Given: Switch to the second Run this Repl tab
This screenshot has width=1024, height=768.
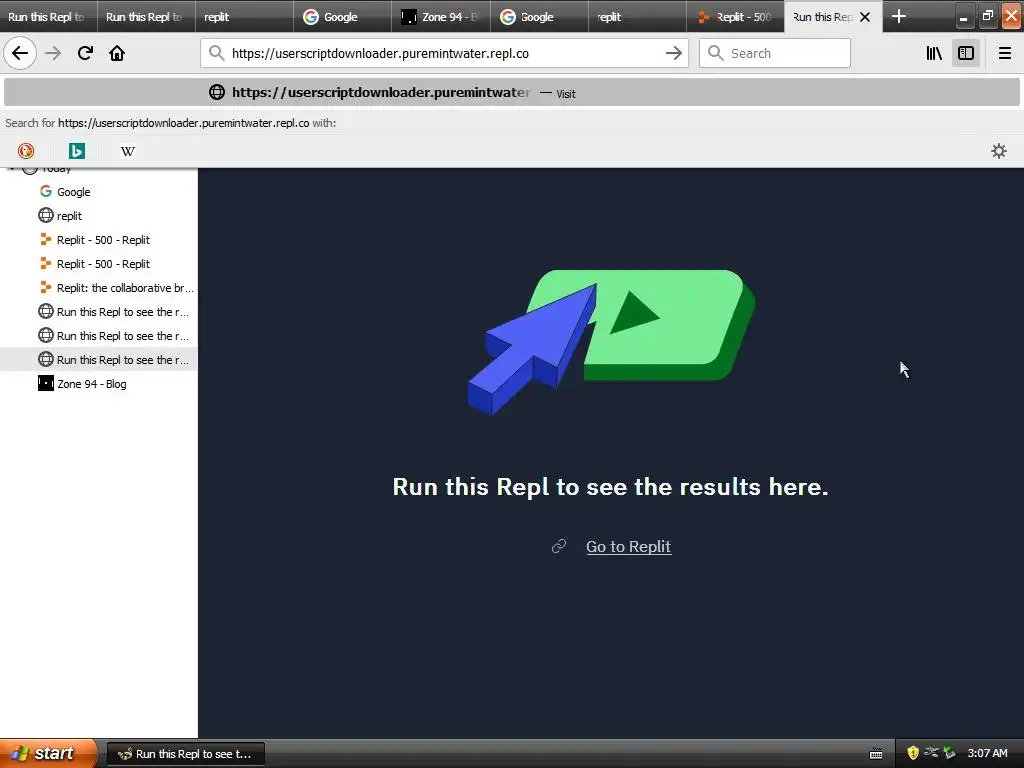Looking at the screenshot, I should pyautogui.click(x=146, y=17).
